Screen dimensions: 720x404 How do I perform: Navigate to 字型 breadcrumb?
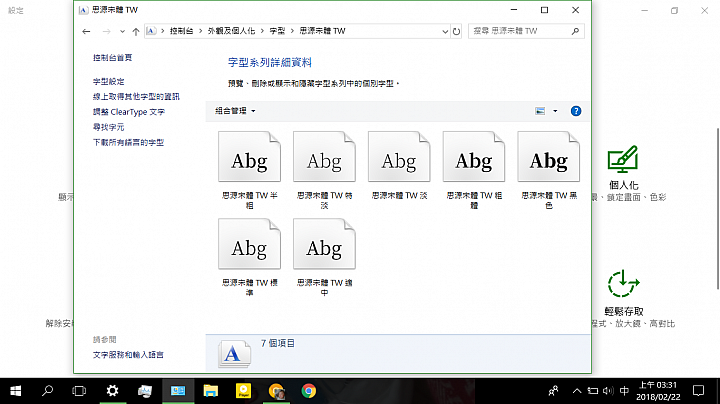pos(277,31)
